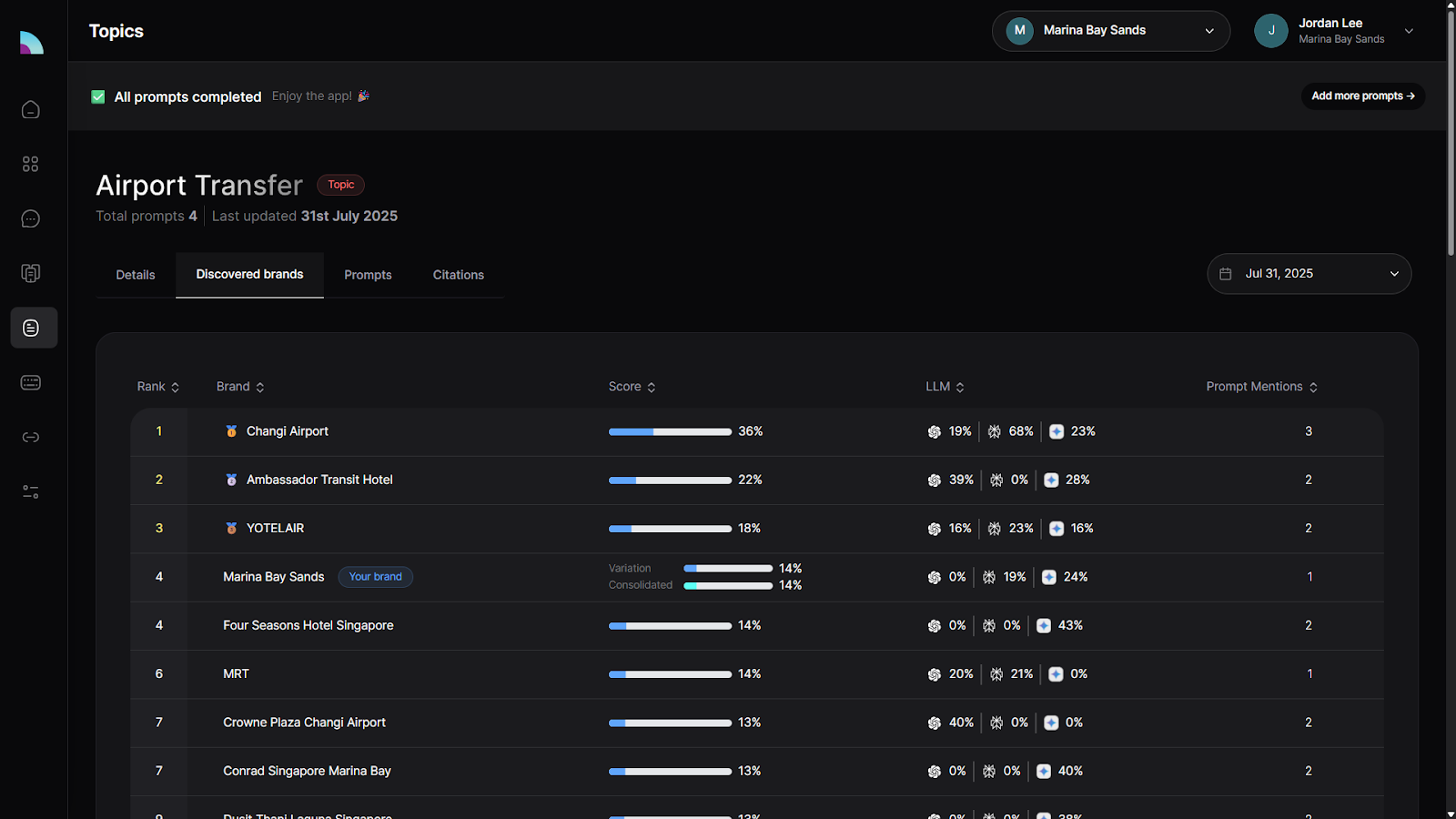Click the second LLM icon showing 21% for MRT
The image size is (1456, 819).
(x=996, y=674)
